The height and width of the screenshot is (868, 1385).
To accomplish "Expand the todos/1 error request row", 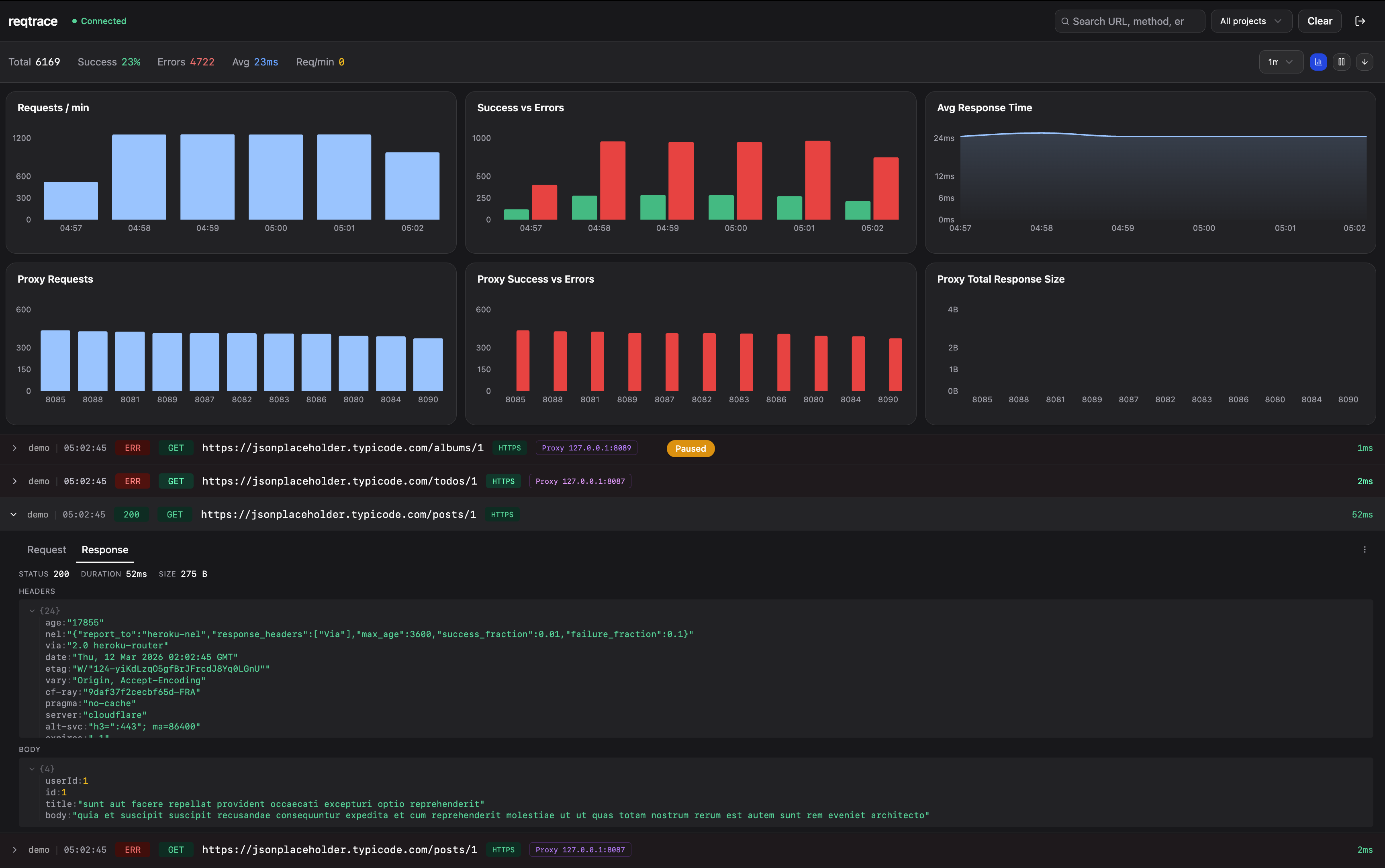I will (x=14, y=481).
